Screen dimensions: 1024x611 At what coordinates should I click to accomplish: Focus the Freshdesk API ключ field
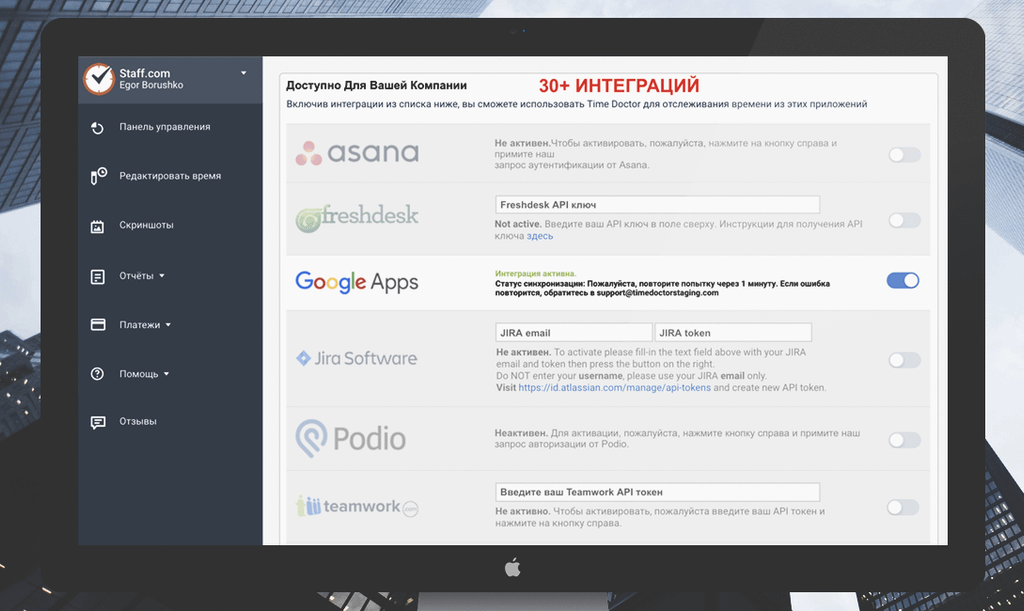point(658,205)
